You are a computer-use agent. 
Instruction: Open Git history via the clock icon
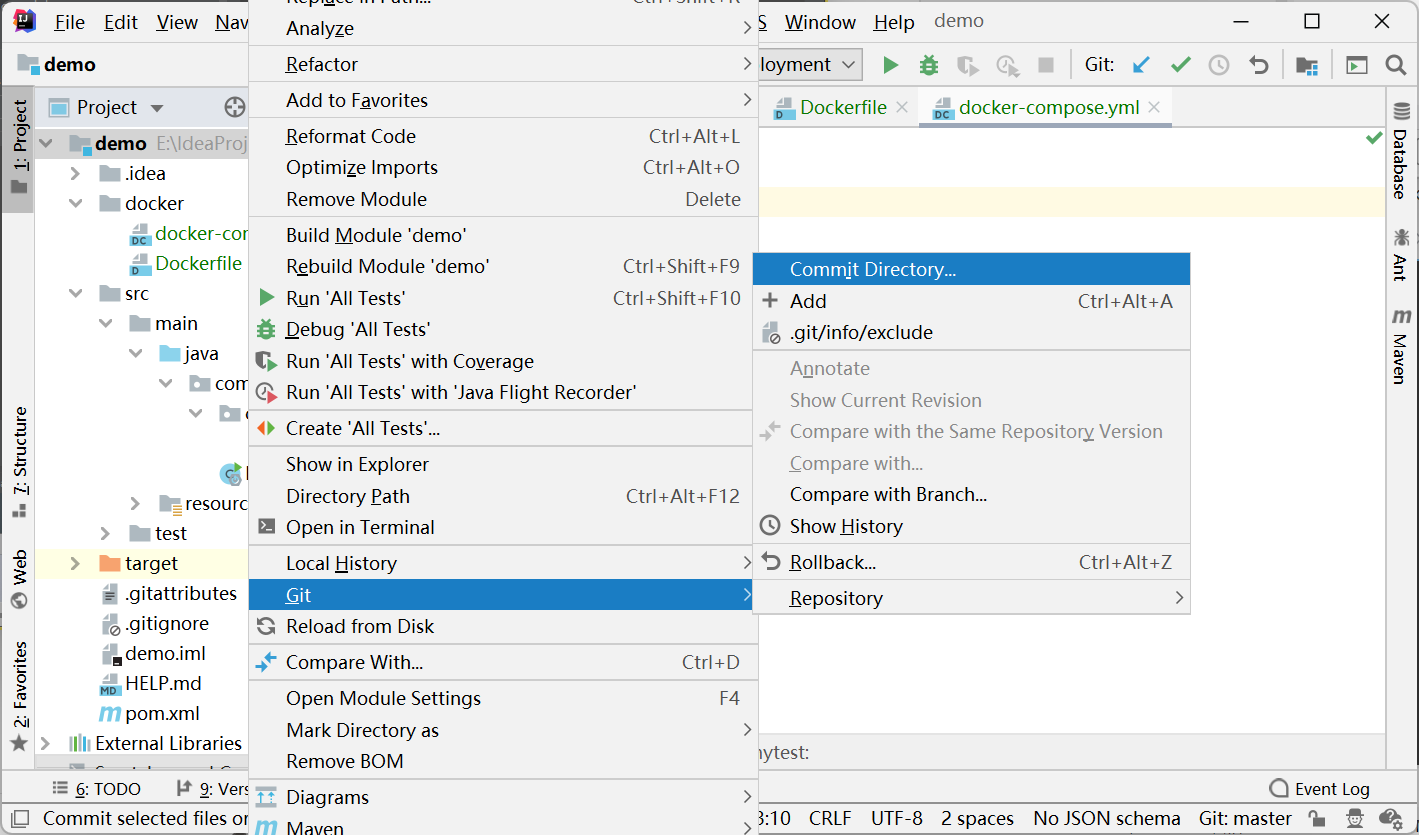coord(1219,65)
